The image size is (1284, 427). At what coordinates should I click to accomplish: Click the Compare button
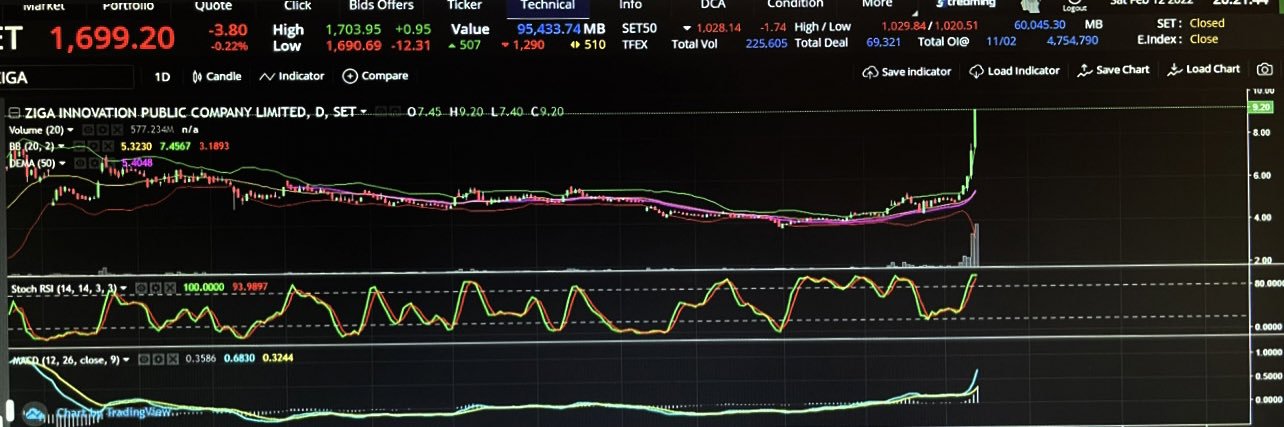pos(375,76)
